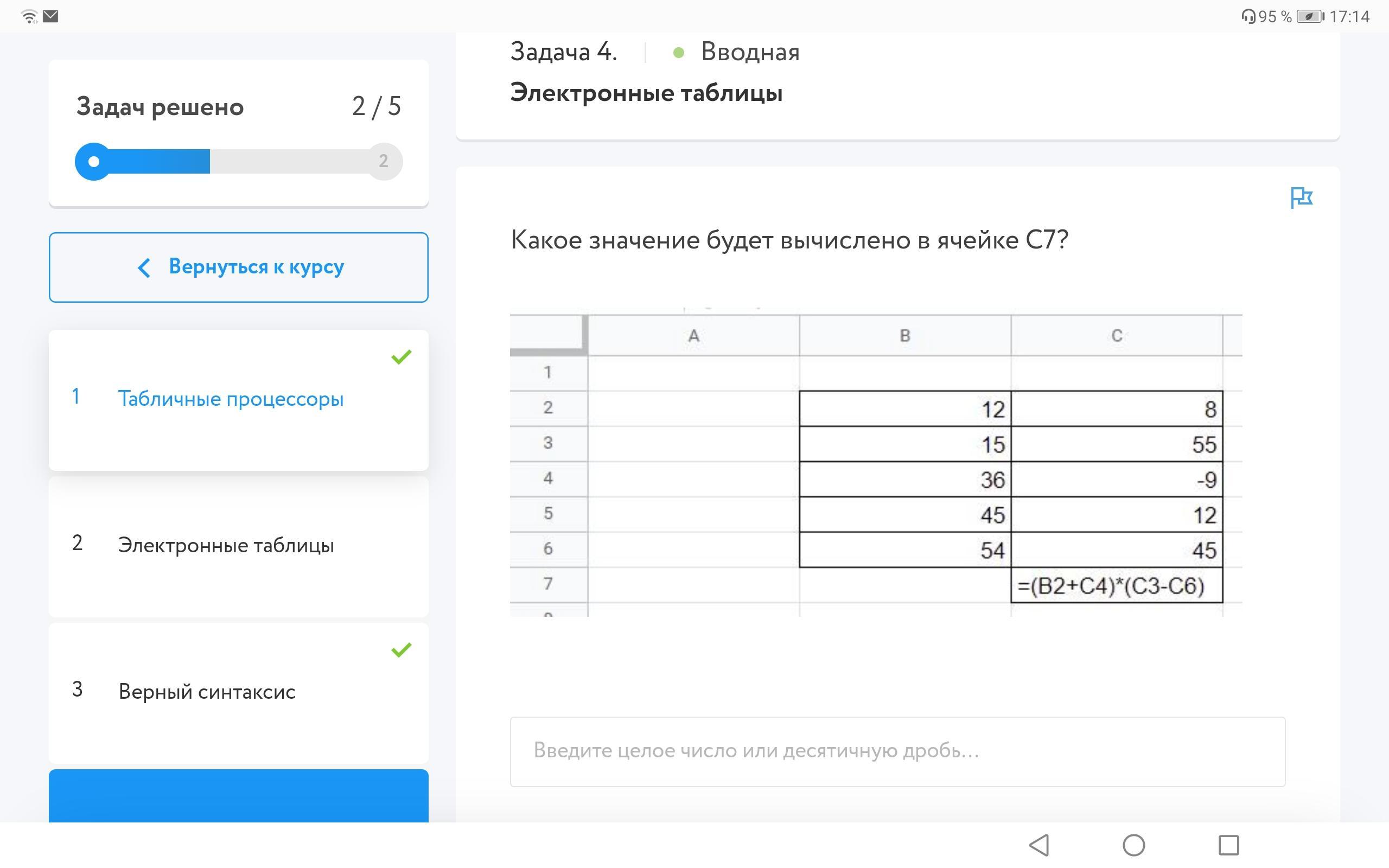Click the mail notification icon in status bar

pos(50,16)
